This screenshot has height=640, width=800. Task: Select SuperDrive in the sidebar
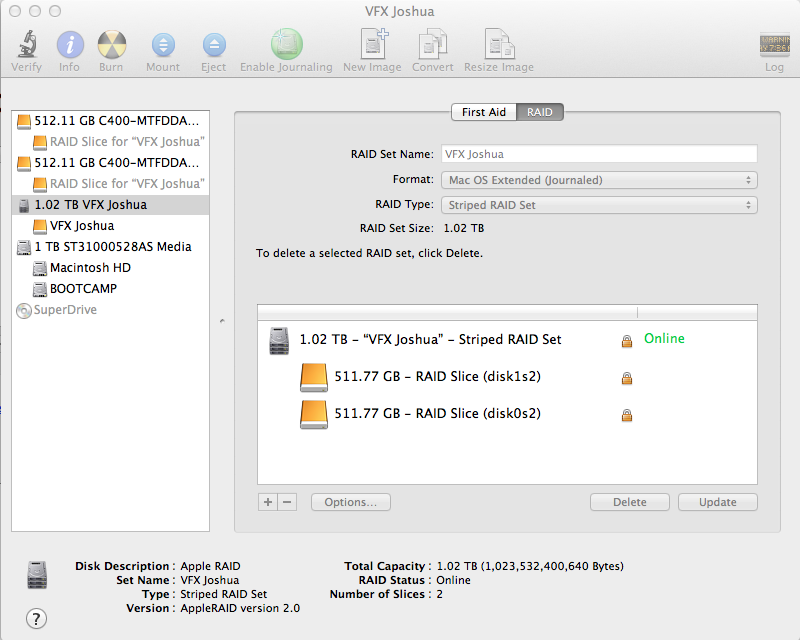point(110,310)
